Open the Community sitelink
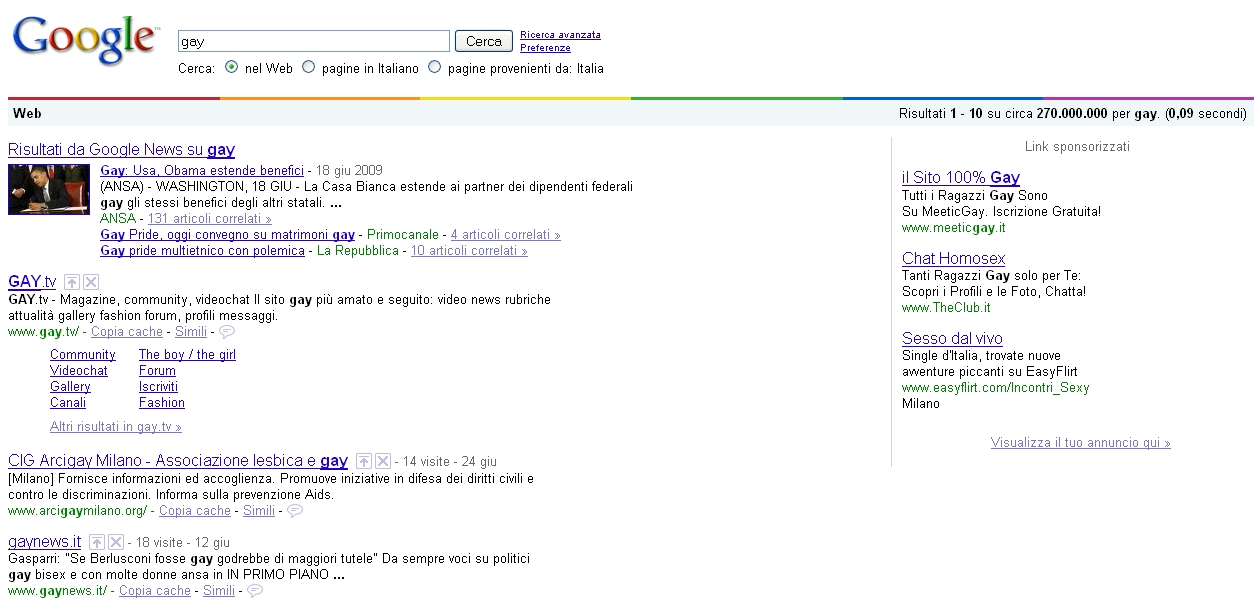 (x=83, y=355)
